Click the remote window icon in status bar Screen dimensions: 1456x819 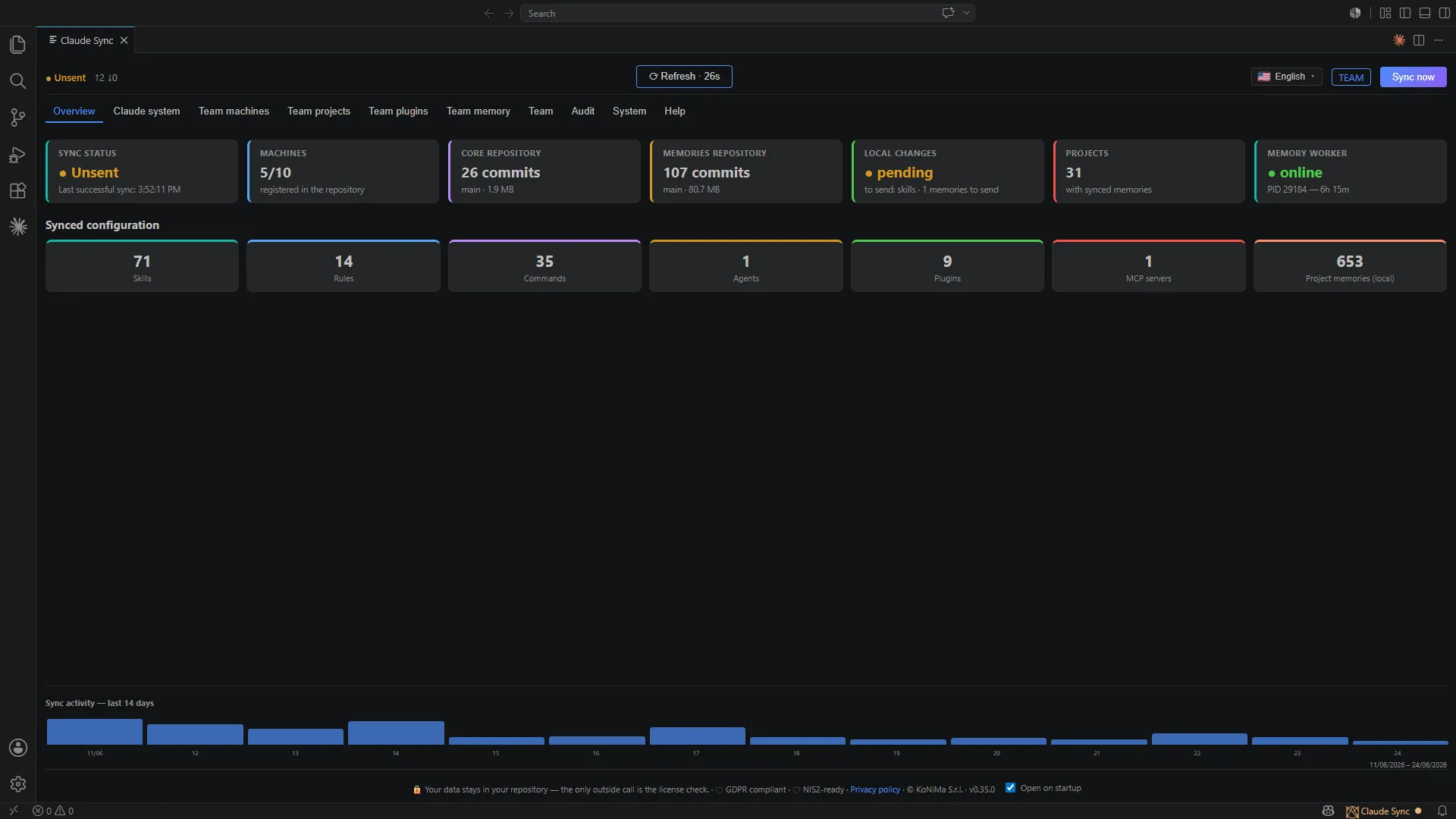(14, 811)
